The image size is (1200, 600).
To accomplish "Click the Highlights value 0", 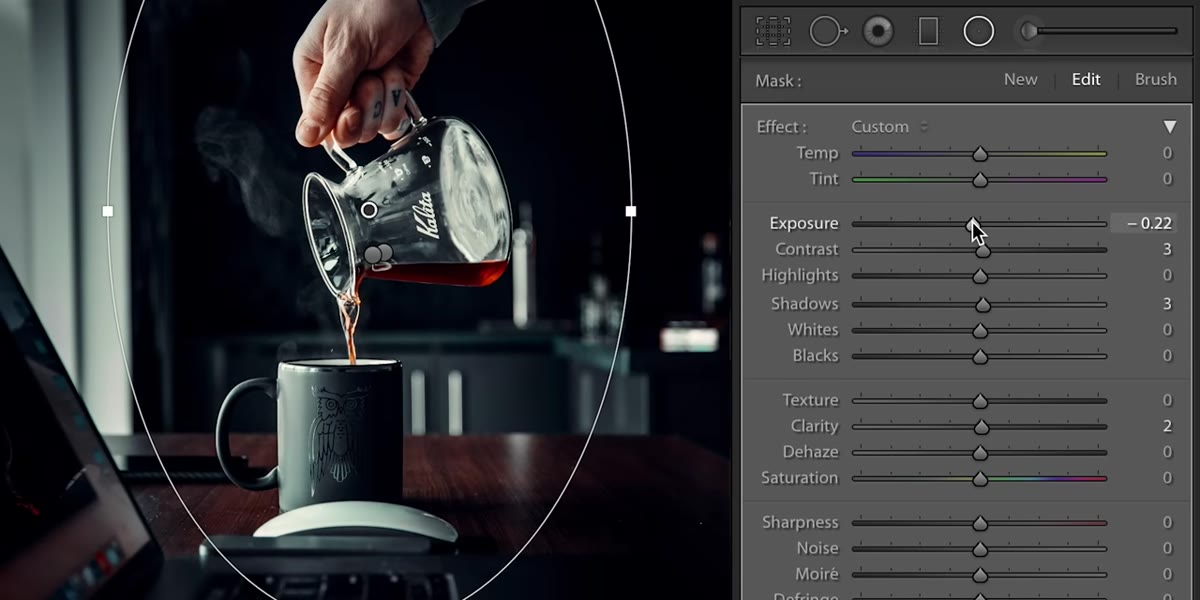I will pyautogui.click(x=1166, y=276).
